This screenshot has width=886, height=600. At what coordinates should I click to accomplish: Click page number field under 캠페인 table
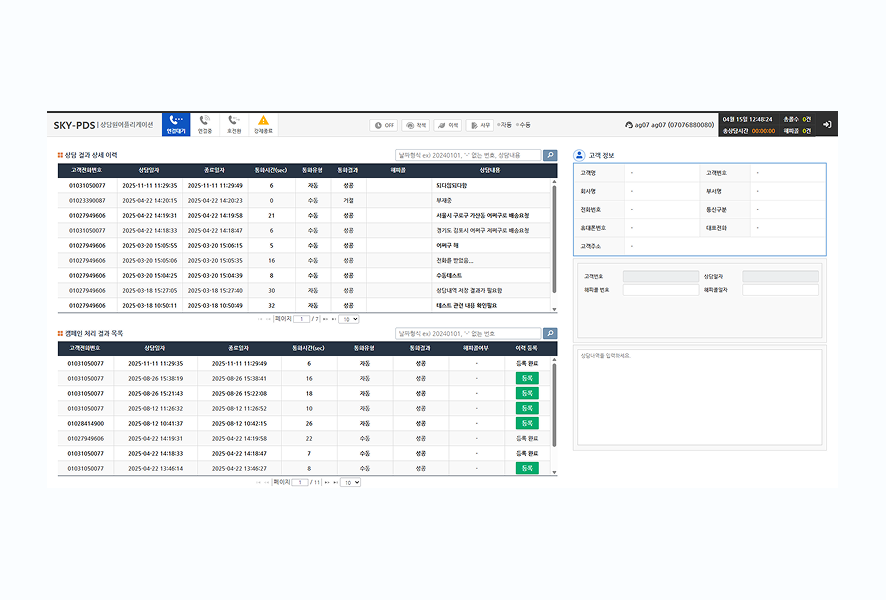(300, 482)
